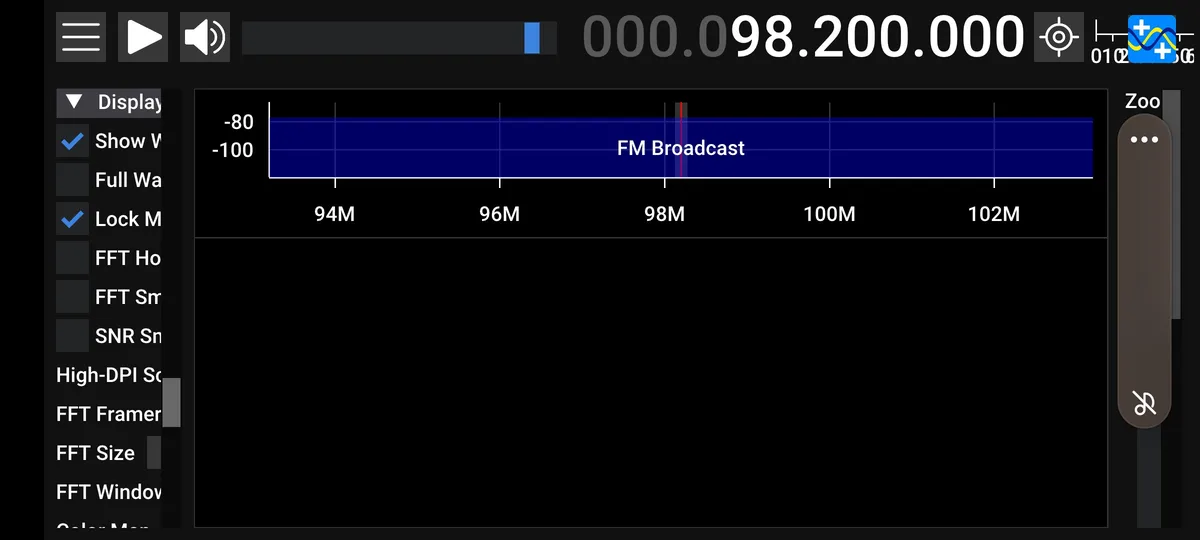Click the FM Broadcast band label
The height and width of the screenshot is (540, 1200).
coord(681,148)
